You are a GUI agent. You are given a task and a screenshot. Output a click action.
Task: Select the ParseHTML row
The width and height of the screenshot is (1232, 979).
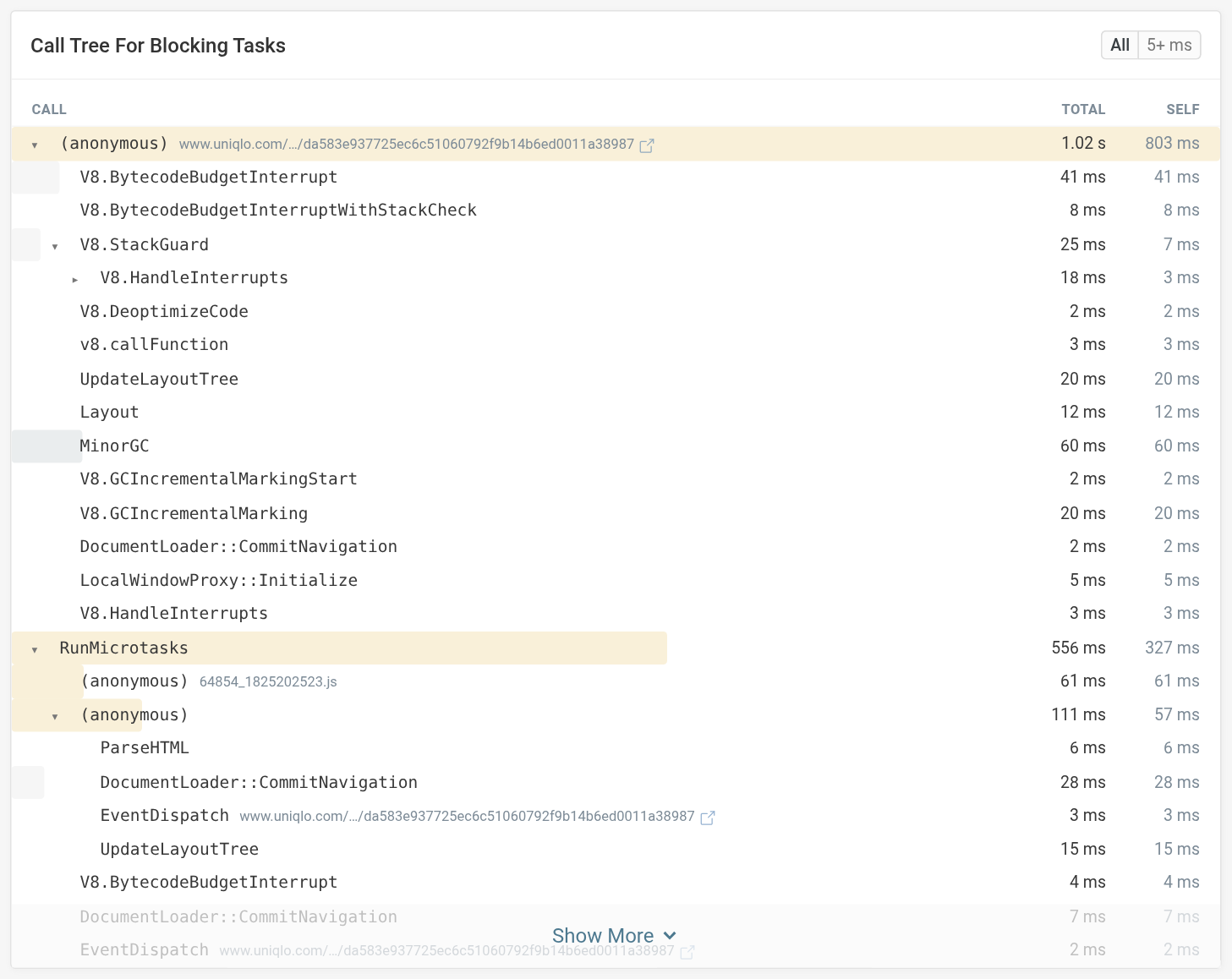coord(616,747)
